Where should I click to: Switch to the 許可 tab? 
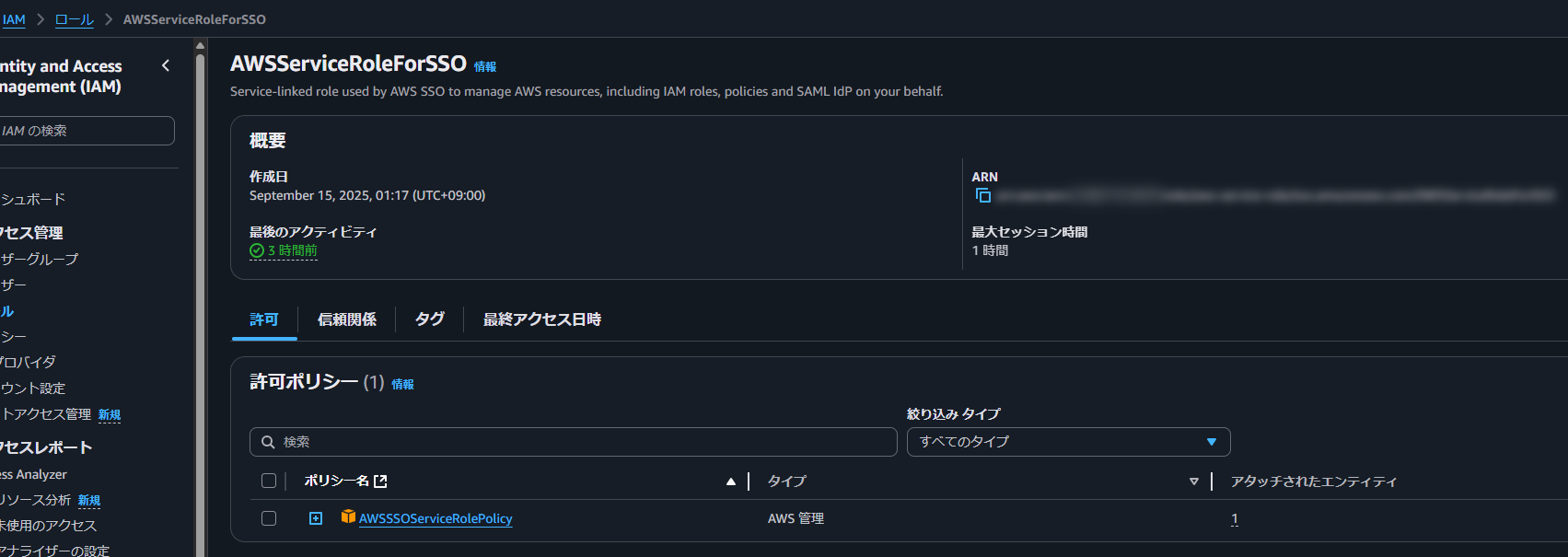(264, 319)
